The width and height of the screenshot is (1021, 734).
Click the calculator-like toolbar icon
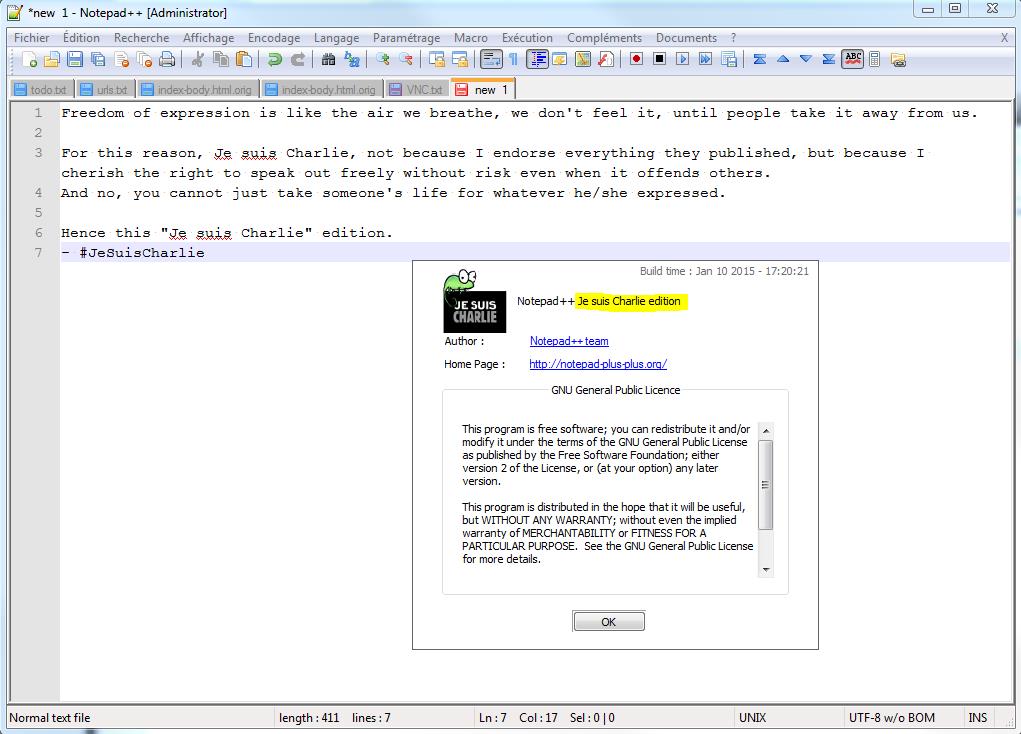[874, 60]
